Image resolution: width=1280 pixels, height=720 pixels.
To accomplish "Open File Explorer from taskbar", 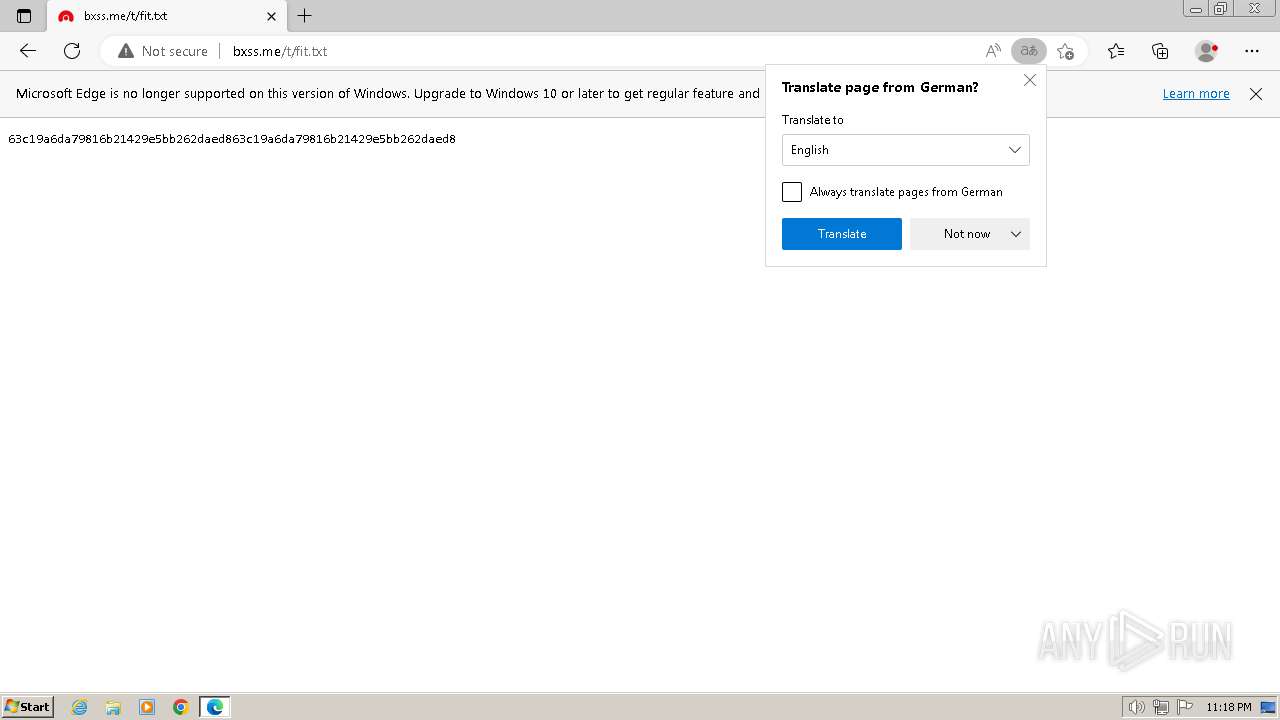I will [x=113, y=707].
